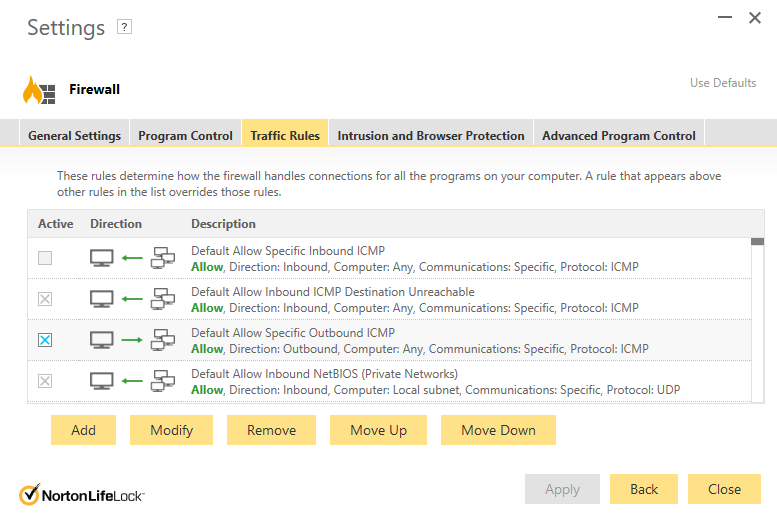Viewport: 777px width, 514px height.
Task: Toggle Active checkbox for Inbound ICMP Destination Unreachable
Action: pos(45,300)
